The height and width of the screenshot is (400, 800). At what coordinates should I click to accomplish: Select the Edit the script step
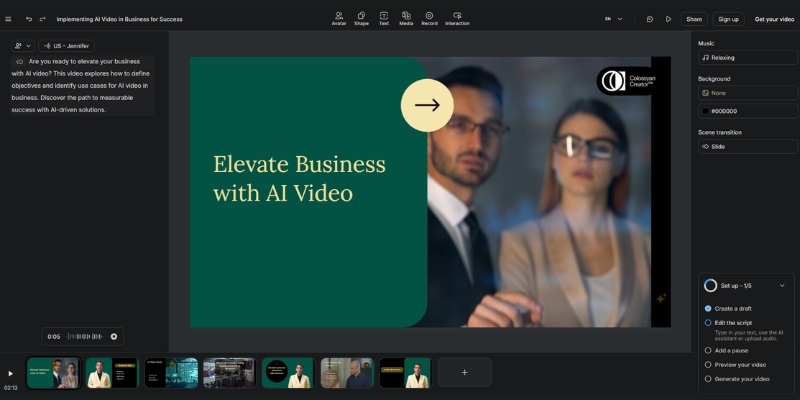click(x=728, y=323)
